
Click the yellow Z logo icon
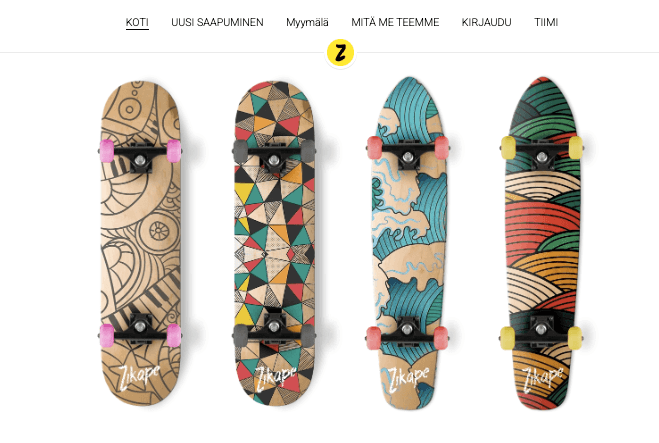click(340, 53)
